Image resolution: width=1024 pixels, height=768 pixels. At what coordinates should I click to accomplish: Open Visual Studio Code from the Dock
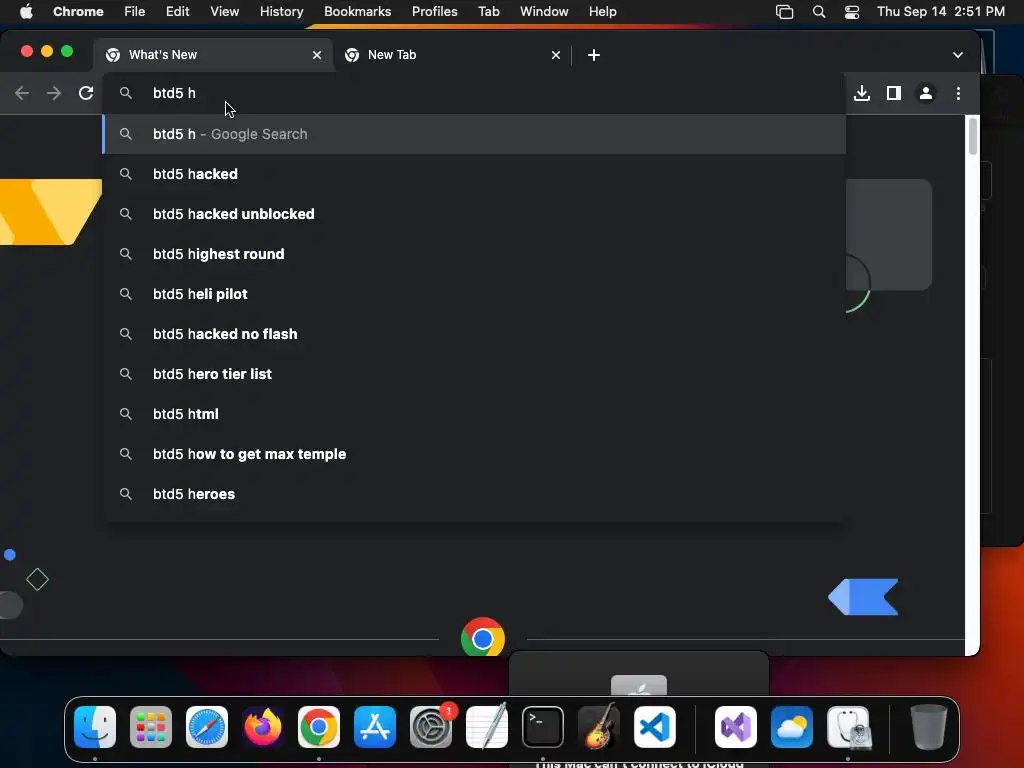(x=654, y=726)
